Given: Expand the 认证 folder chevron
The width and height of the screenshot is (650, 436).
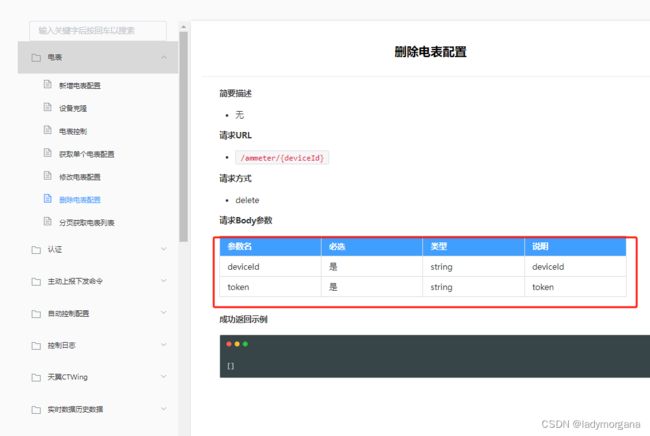Looking at the screenshot, I should 164,249.
